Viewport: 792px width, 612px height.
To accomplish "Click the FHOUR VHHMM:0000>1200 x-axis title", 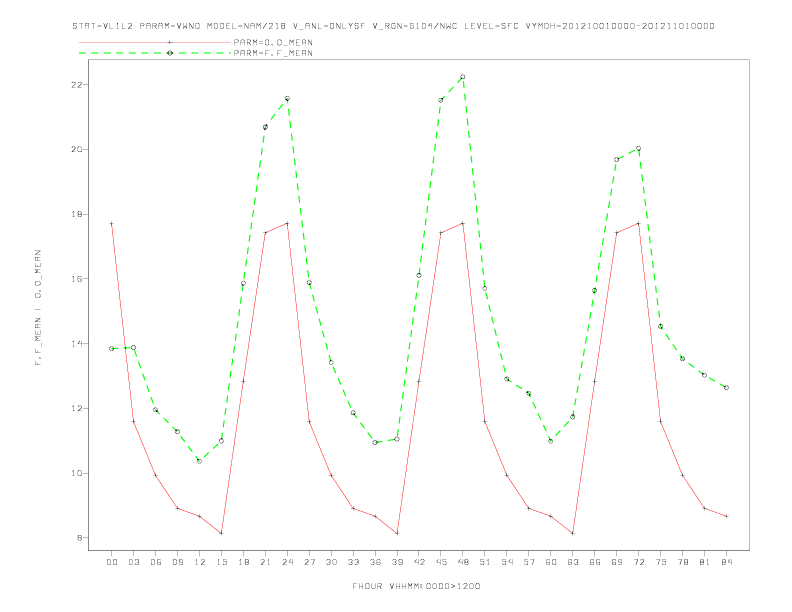I will (x=416, y=586).
